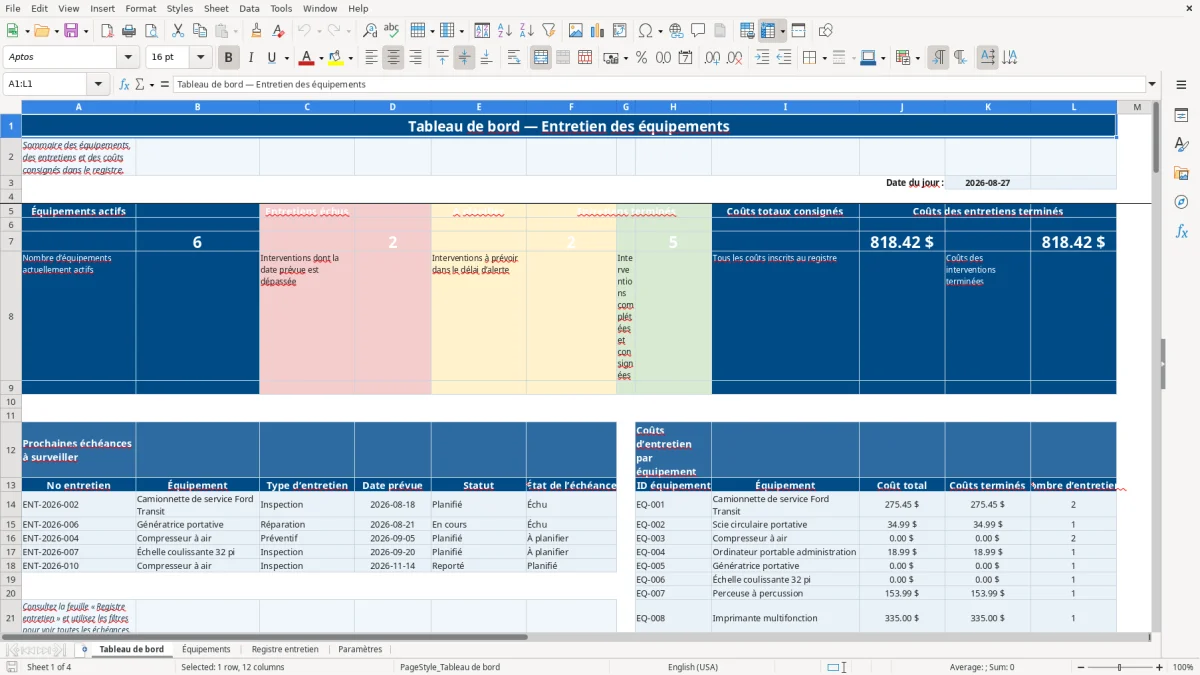Viewport: 1200px width, 675px height.
Task: Open the Borders dropdown arrow
Action: tap(824, 58)
